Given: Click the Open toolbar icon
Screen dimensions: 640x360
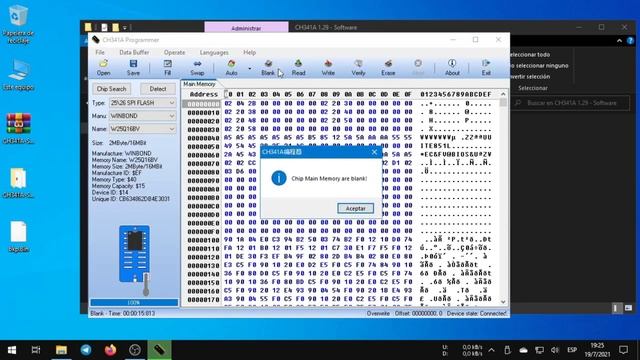Looking at the screenshot, I should [103, 67].
